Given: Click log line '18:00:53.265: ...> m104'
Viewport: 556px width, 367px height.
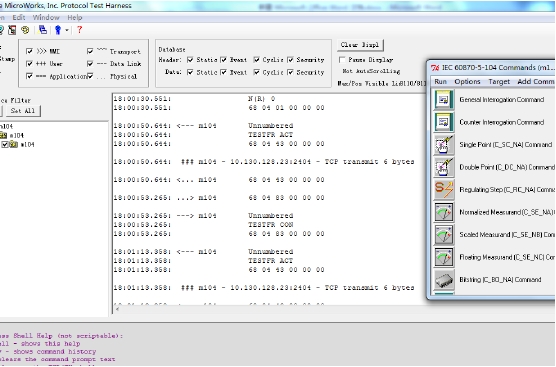Looking at the screenshot, I should pyautogui.click(x=219, y=198).
